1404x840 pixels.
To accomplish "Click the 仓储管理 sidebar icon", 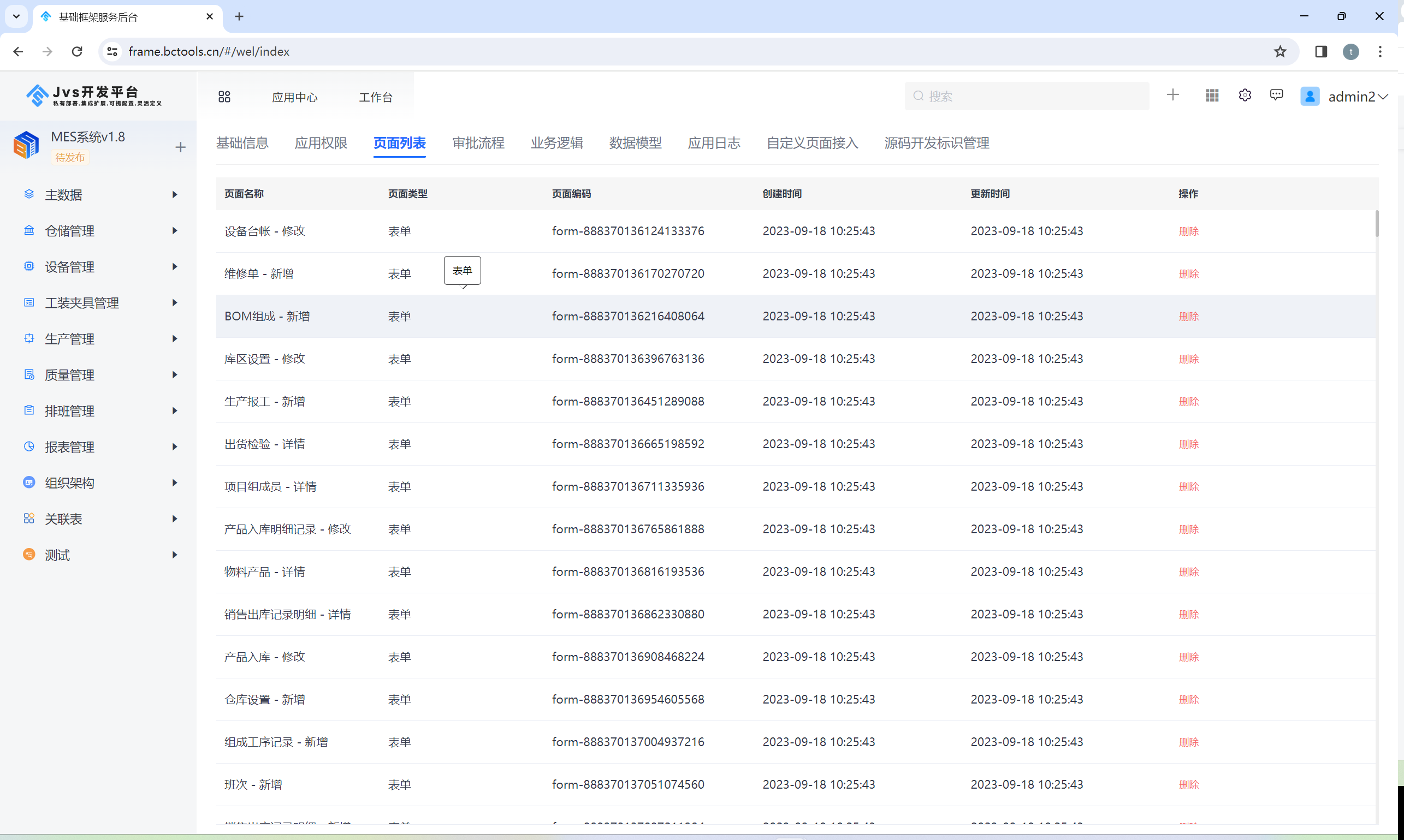I will (29, 230).
